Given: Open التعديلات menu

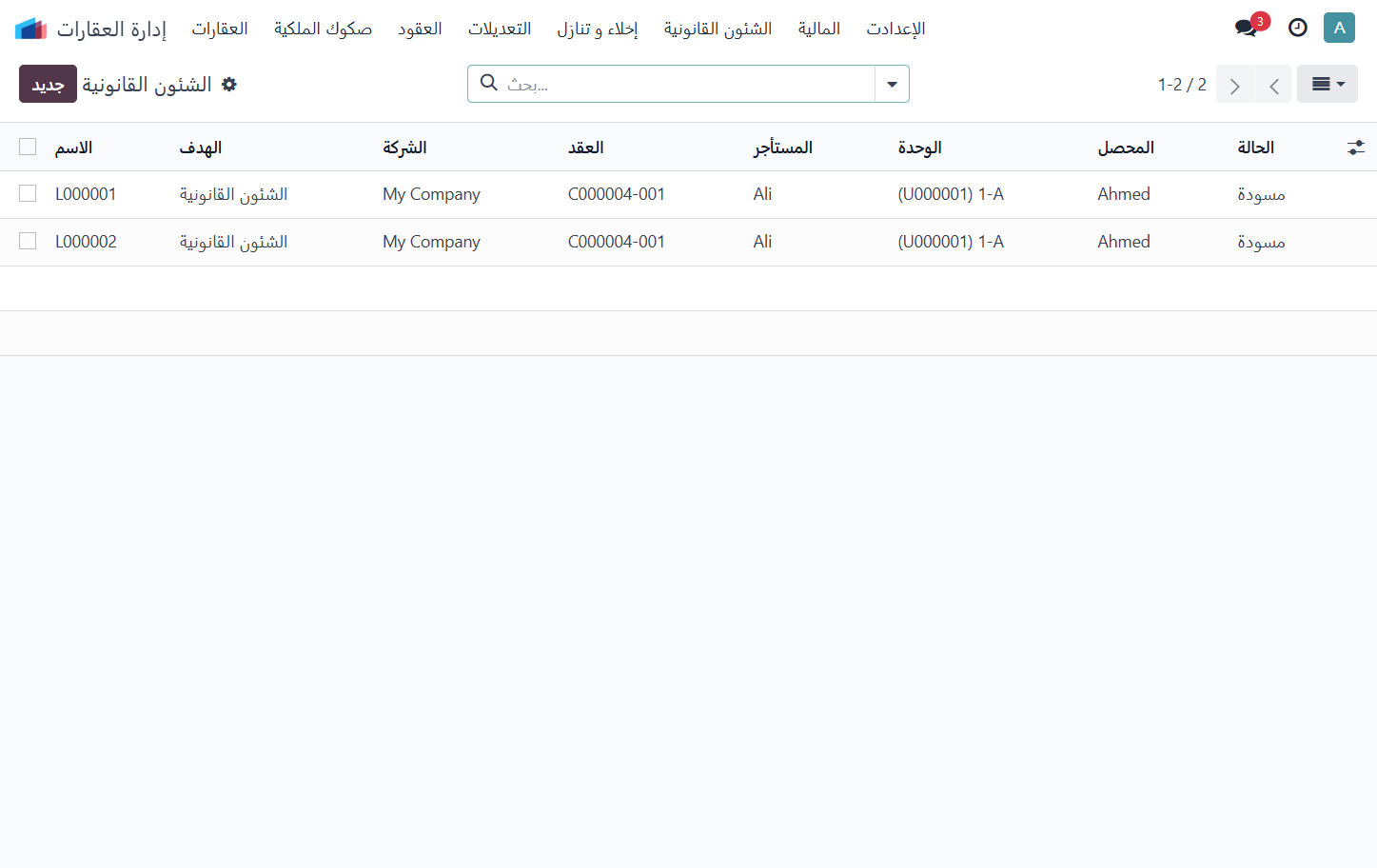Looking at the screenshot, I should tap(500, 29).
